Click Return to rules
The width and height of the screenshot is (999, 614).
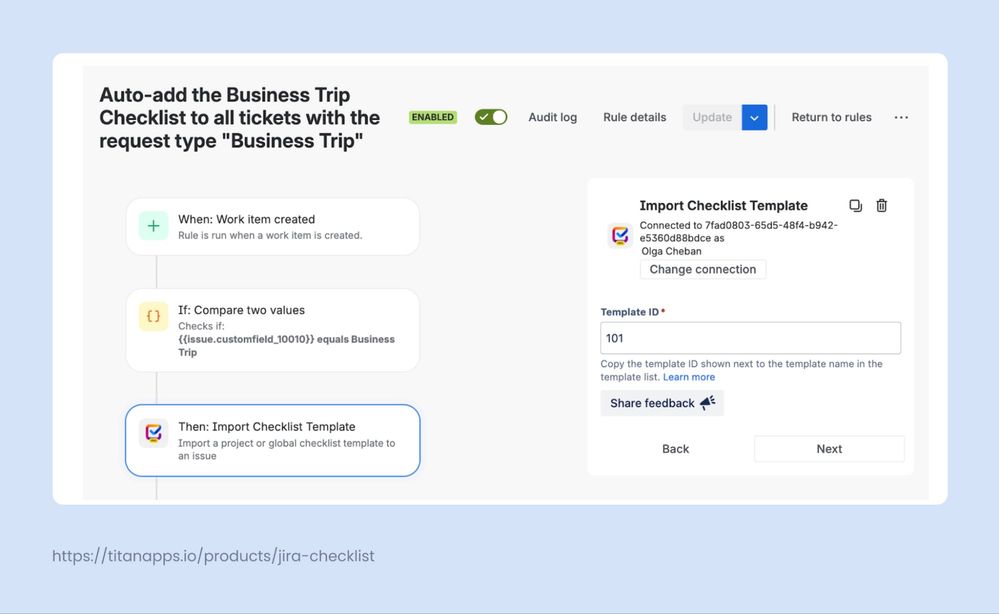point(831,117)
